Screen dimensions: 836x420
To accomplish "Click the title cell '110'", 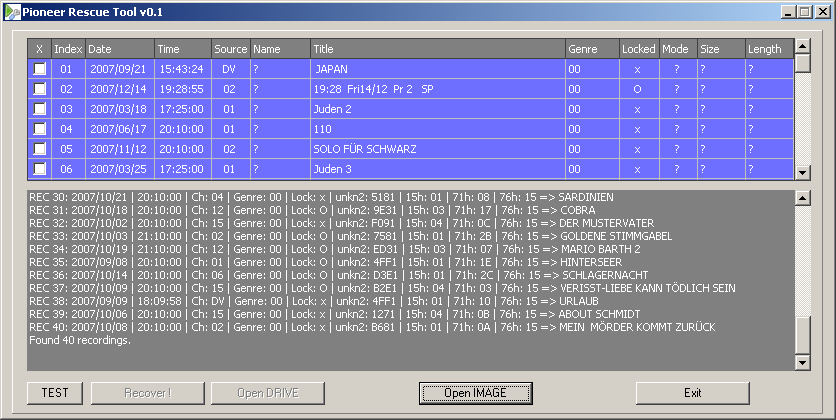I will tap(438, 129).
